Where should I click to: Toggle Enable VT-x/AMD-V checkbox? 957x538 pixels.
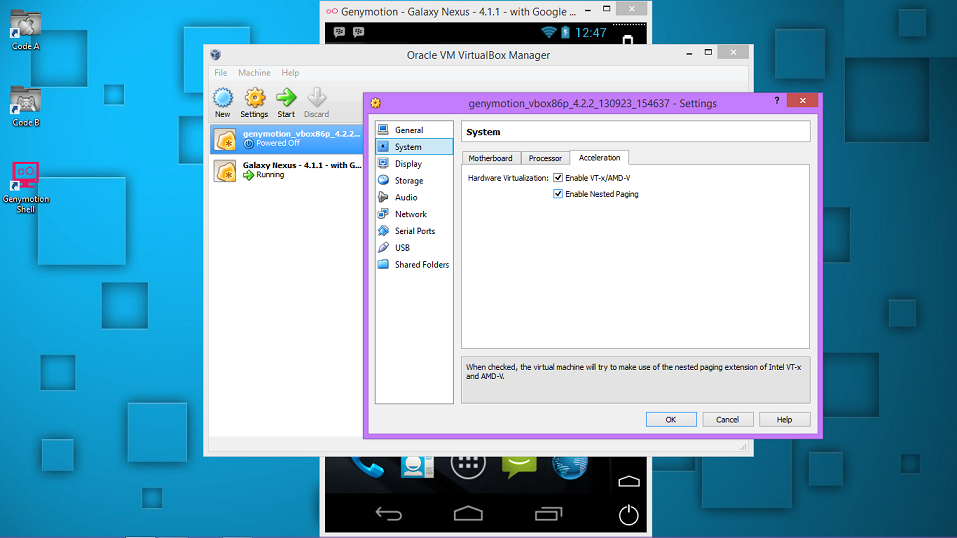point(558,178)
